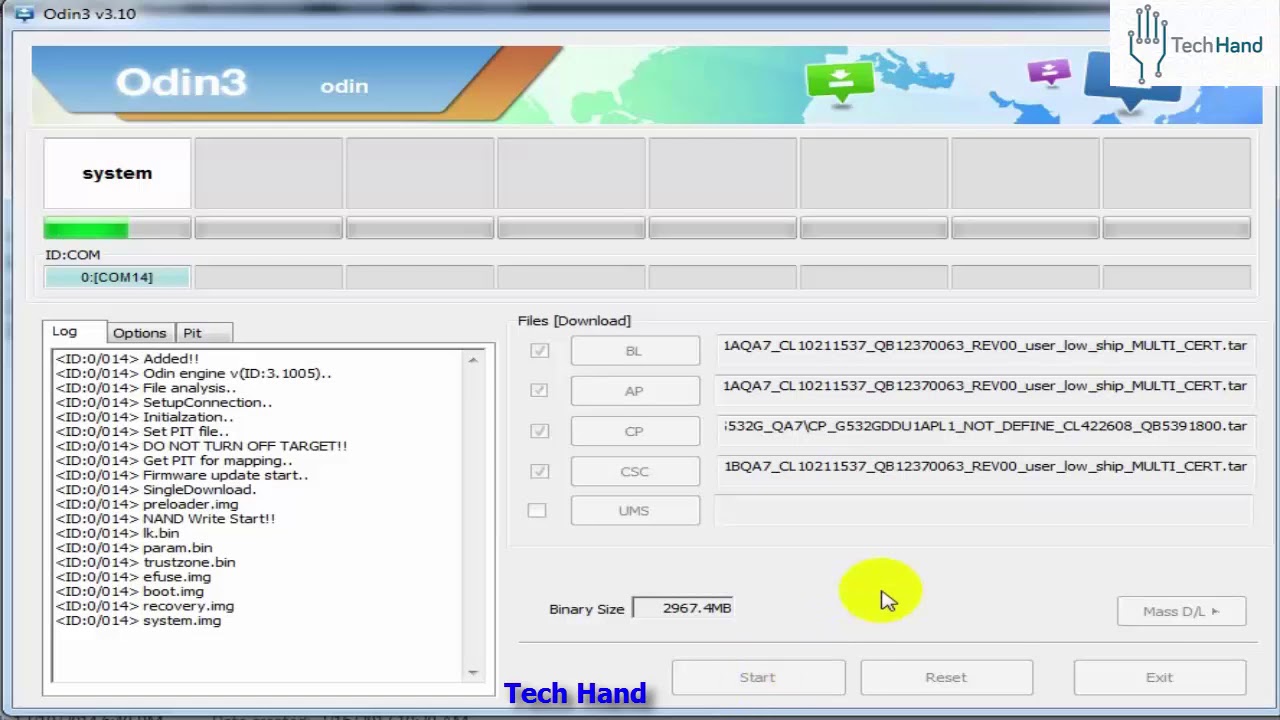Click the CSC file browse button

click(x=635, y=471)
